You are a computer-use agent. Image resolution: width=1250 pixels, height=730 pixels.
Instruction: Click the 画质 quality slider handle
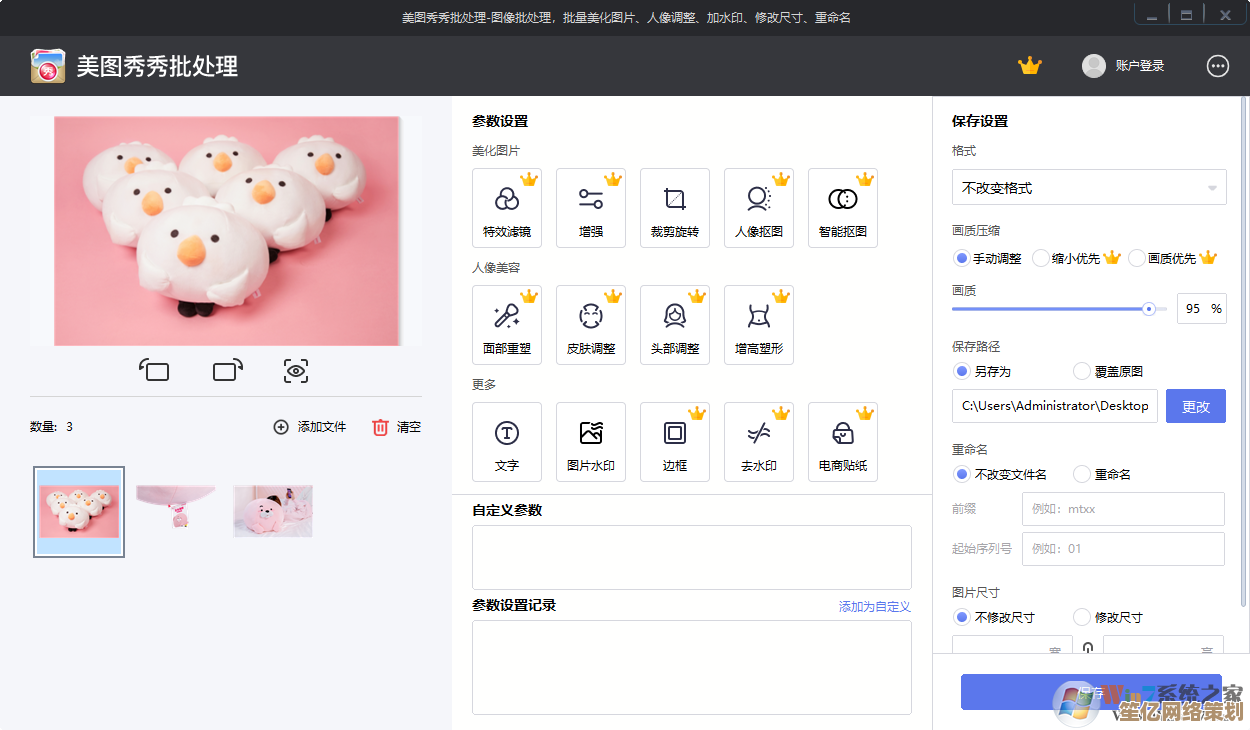[x=1149, y=309]
